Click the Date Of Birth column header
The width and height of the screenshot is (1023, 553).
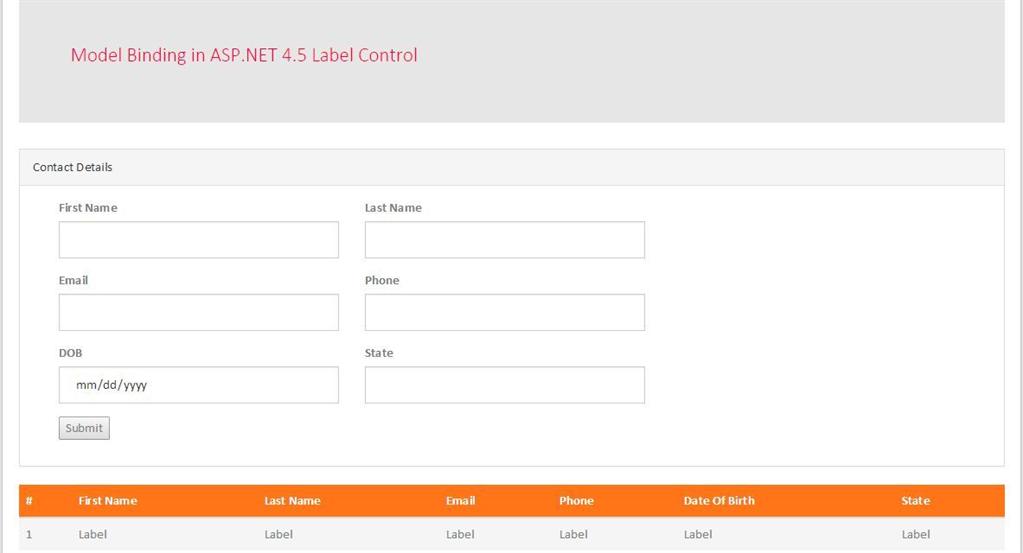pyautogui.click(x=719, y=501)
